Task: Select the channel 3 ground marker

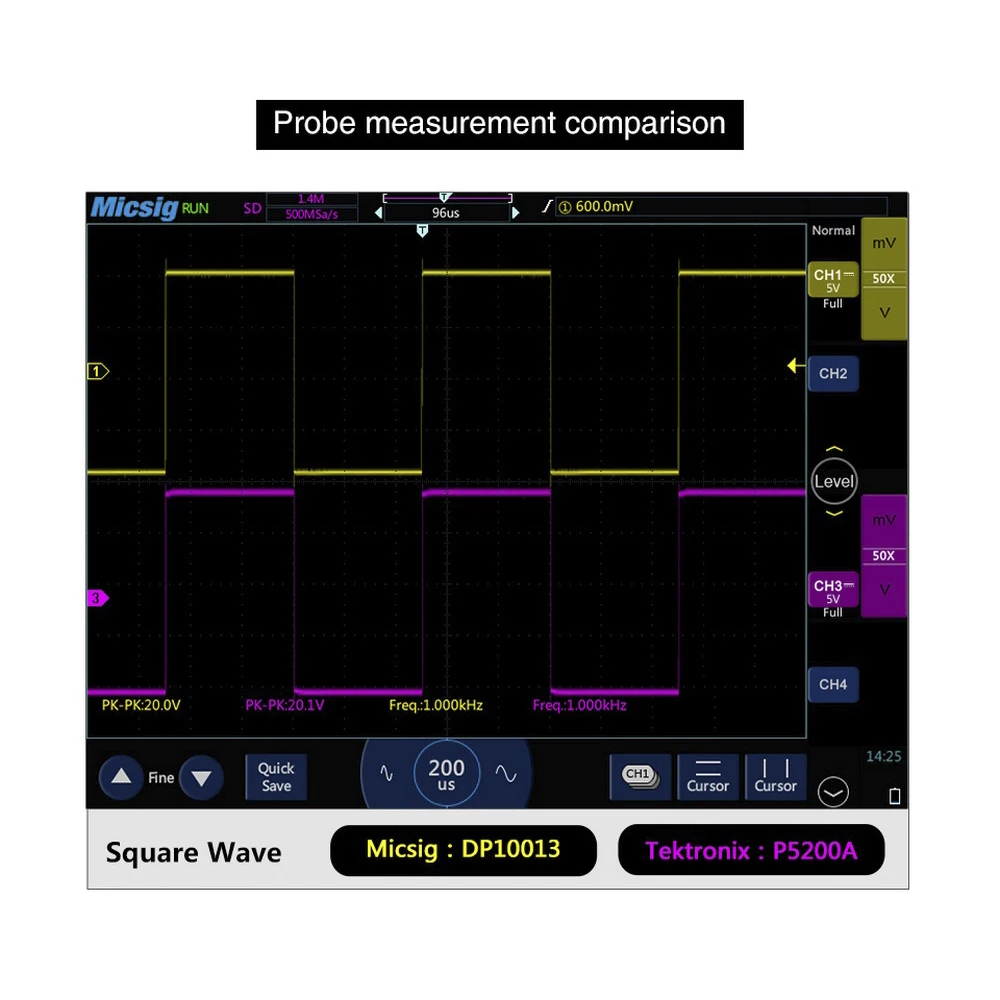Action: [98, 598]
